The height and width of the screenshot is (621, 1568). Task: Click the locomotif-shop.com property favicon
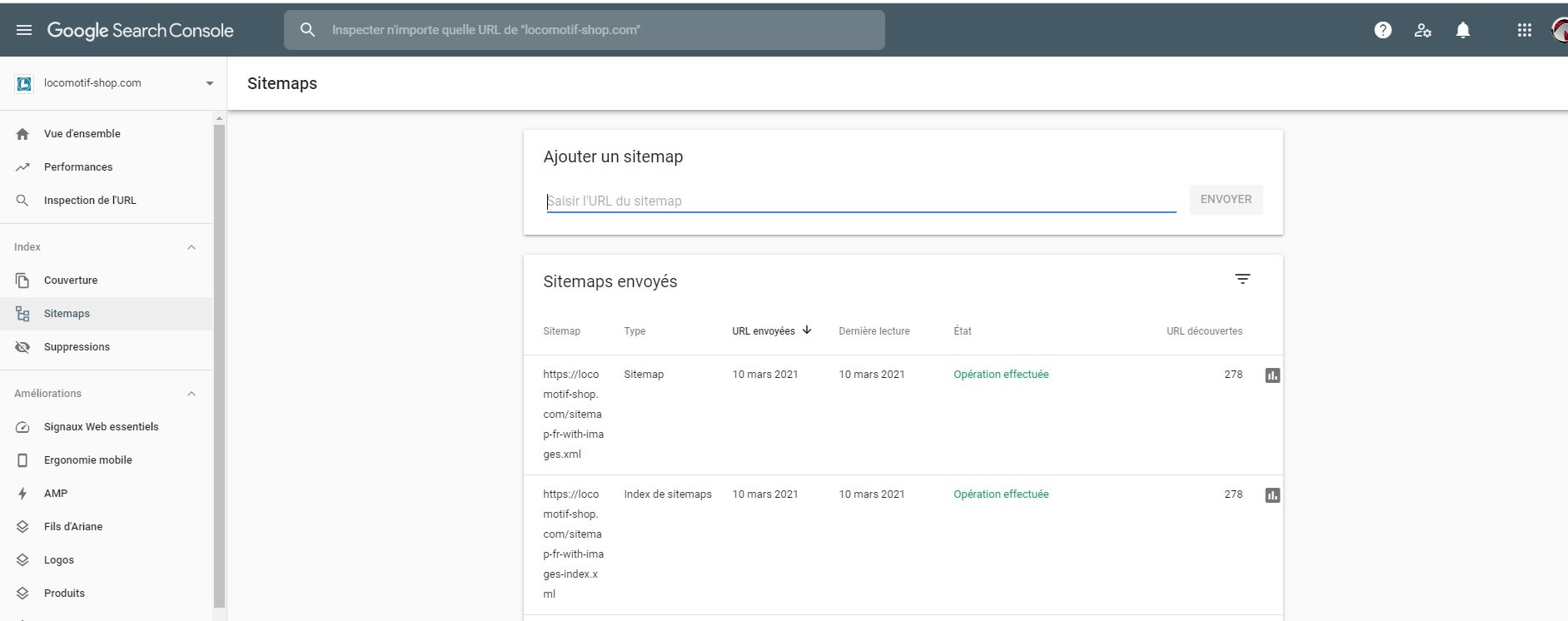(24, 83)
